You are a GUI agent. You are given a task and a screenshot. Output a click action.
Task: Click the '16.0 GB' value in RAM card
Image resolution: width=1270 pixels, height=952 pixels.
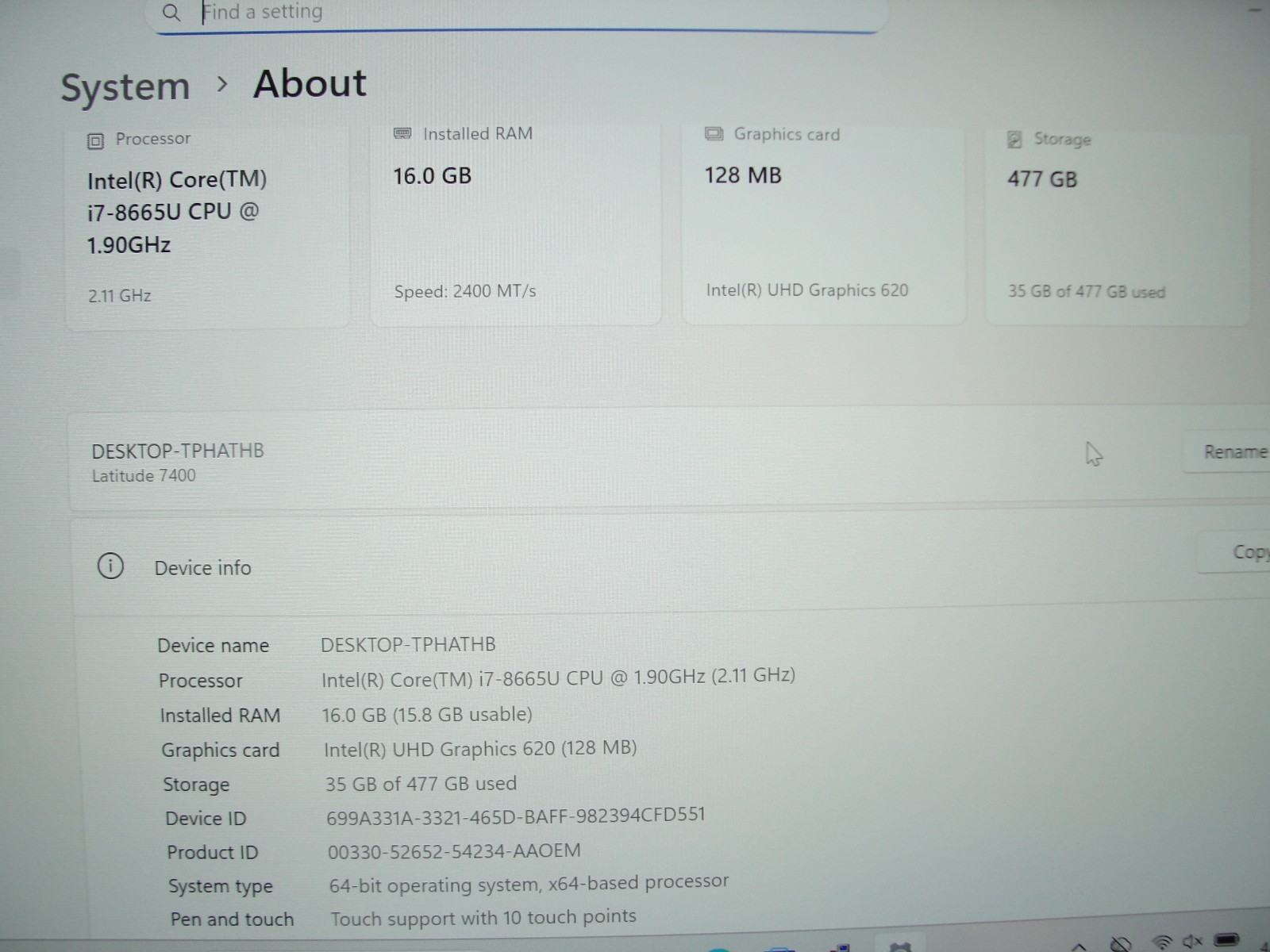[433, 175]
